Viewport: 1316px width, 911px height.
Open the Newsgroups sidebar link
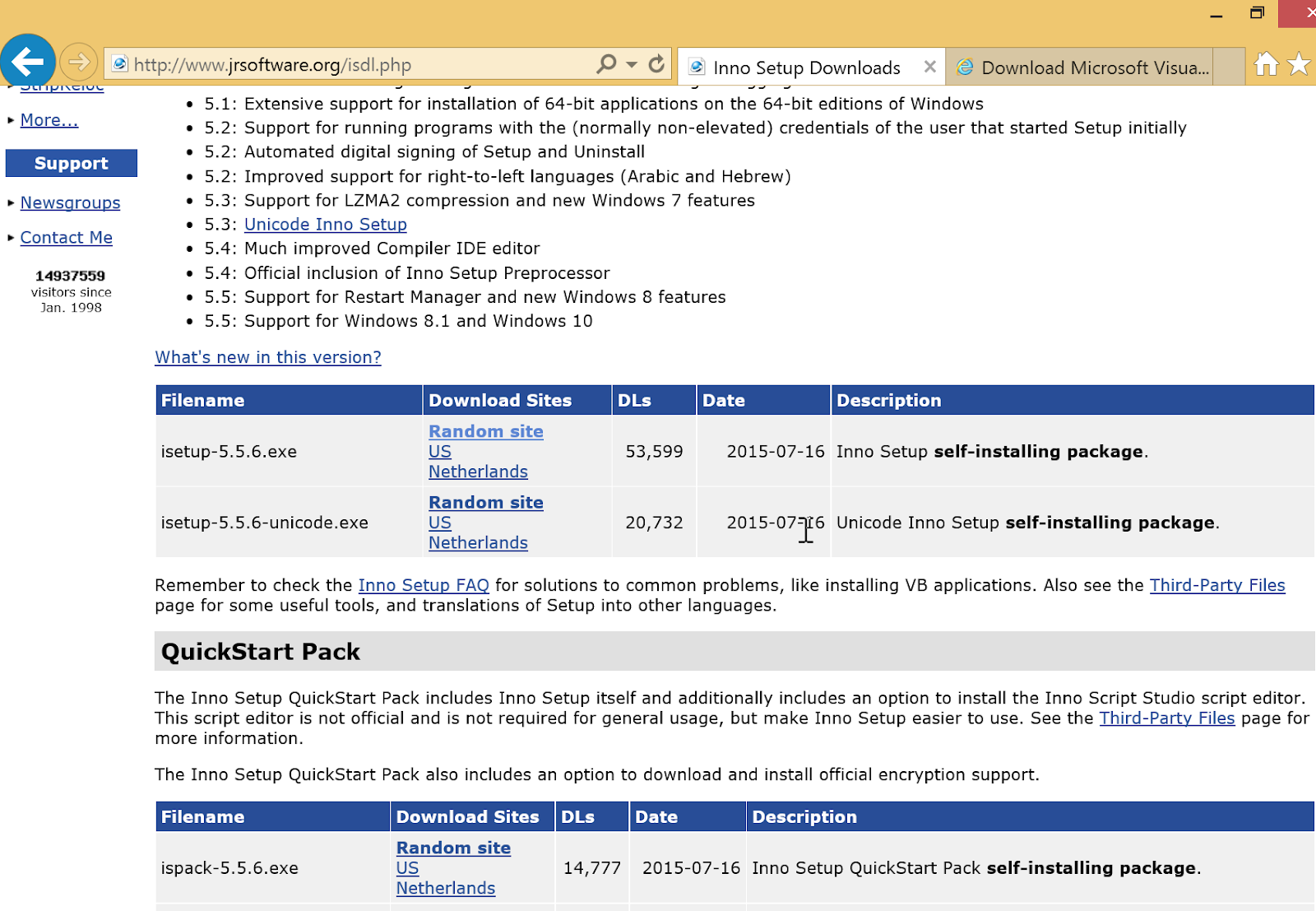[x=70, y=202]
